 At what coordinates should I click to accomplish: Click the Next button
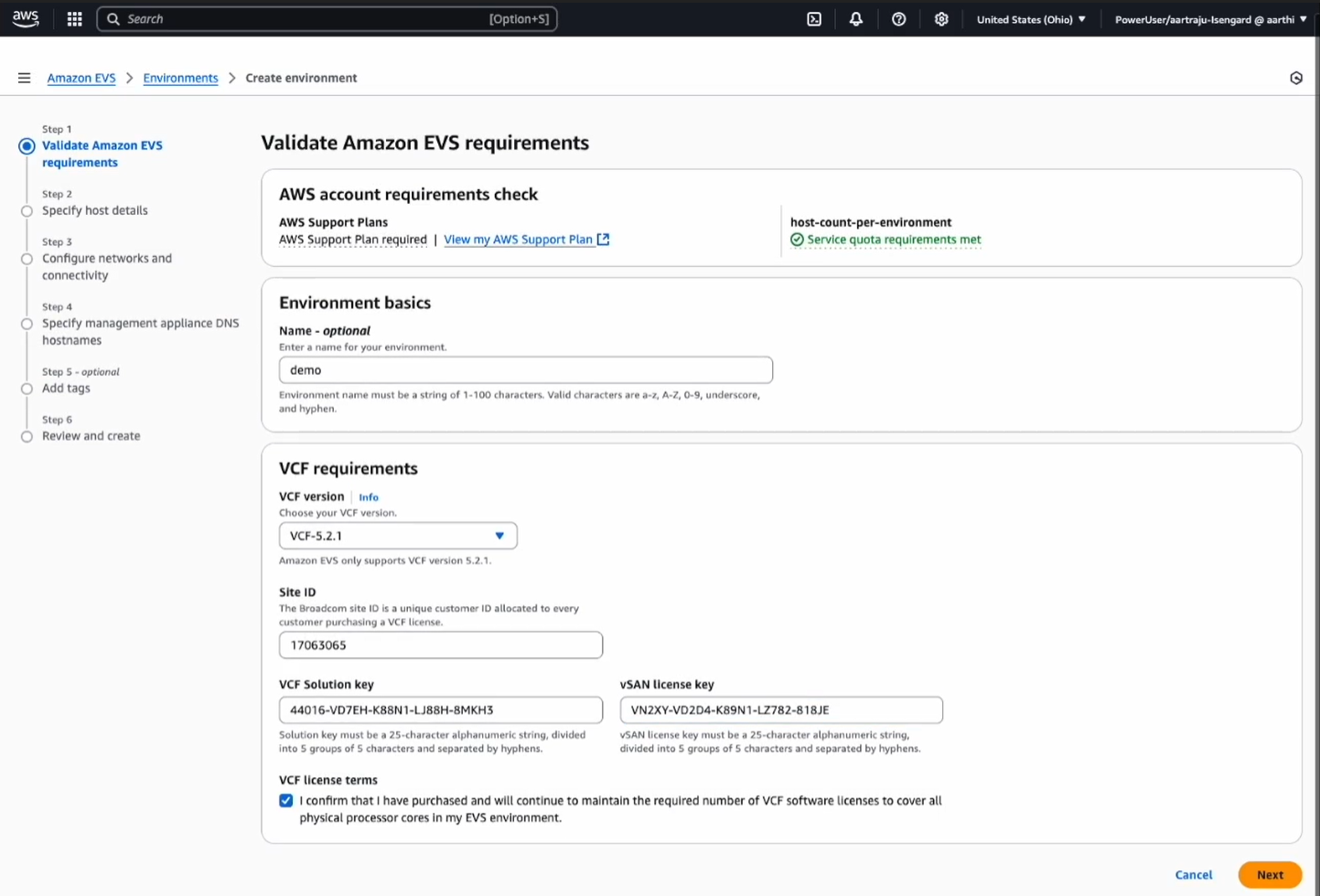tap(1270, 875)
